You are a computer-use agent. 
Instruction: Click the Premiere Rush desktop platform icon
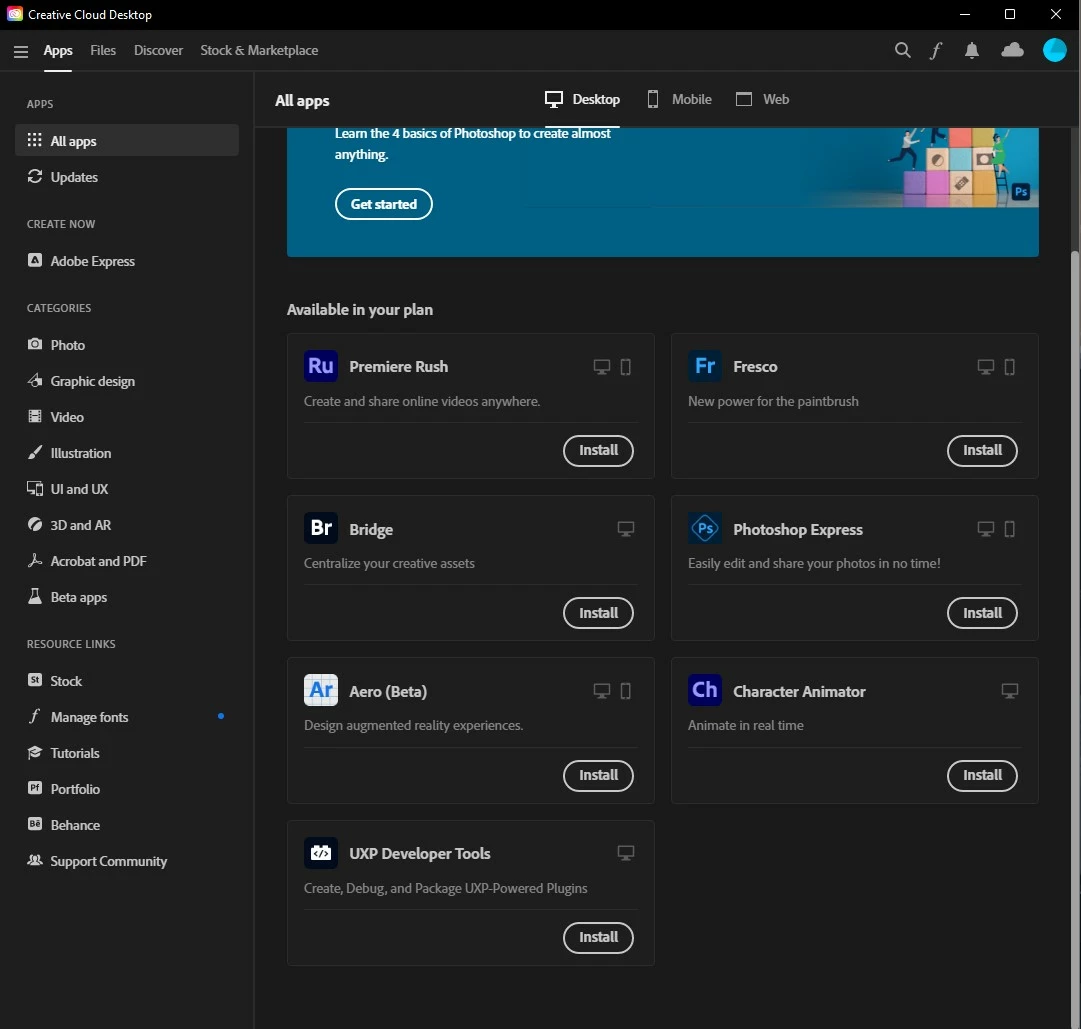click(602, 367)
